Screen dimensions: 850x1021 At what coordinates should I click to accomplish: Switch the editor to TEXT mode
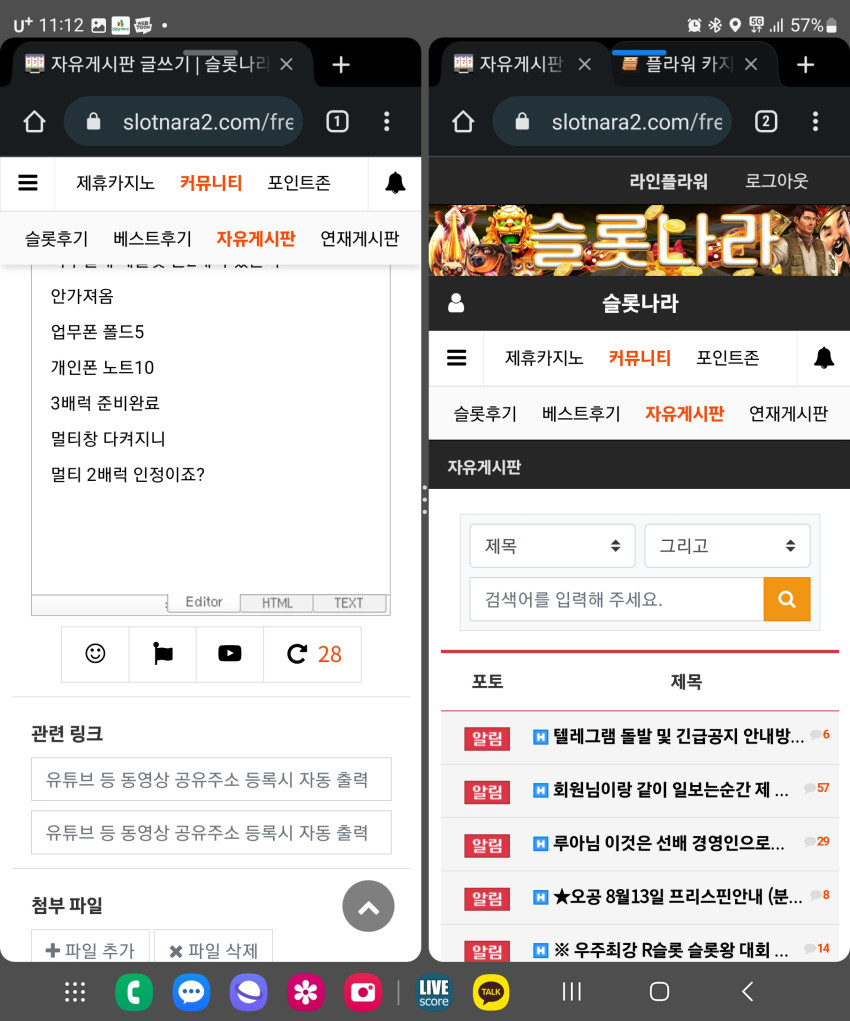[349, 603]
